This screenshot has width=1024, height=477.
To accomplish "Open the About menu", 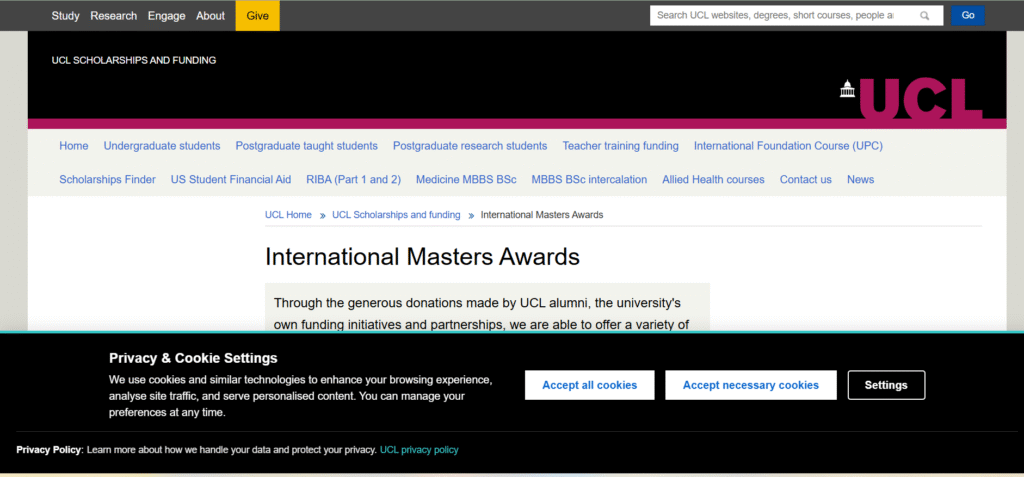I will click(210, 16).
